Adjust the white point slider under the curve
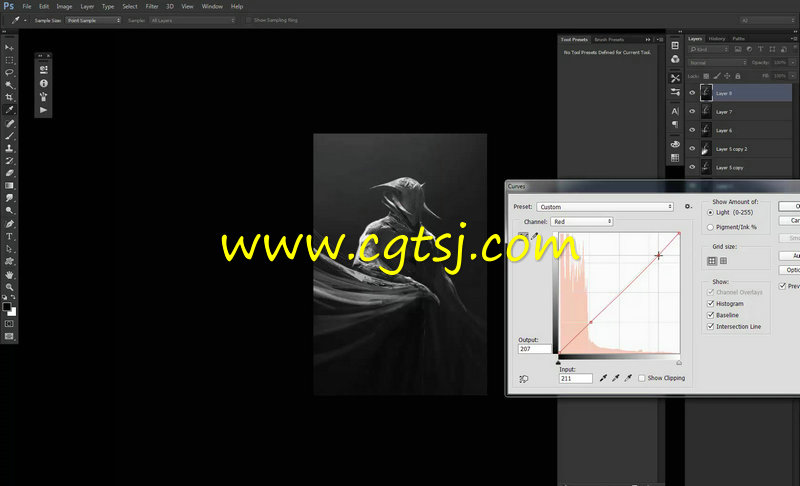The height and width of the screenshot is (486, 800). (x=679, y=363)
